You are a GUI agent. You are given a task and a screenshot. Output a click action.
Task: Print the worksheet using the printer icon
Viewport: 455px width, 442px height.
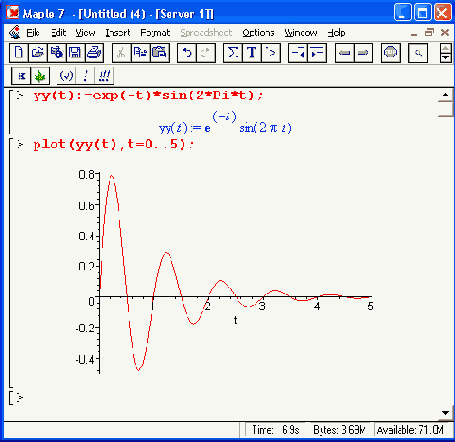[x=94, y=53]
